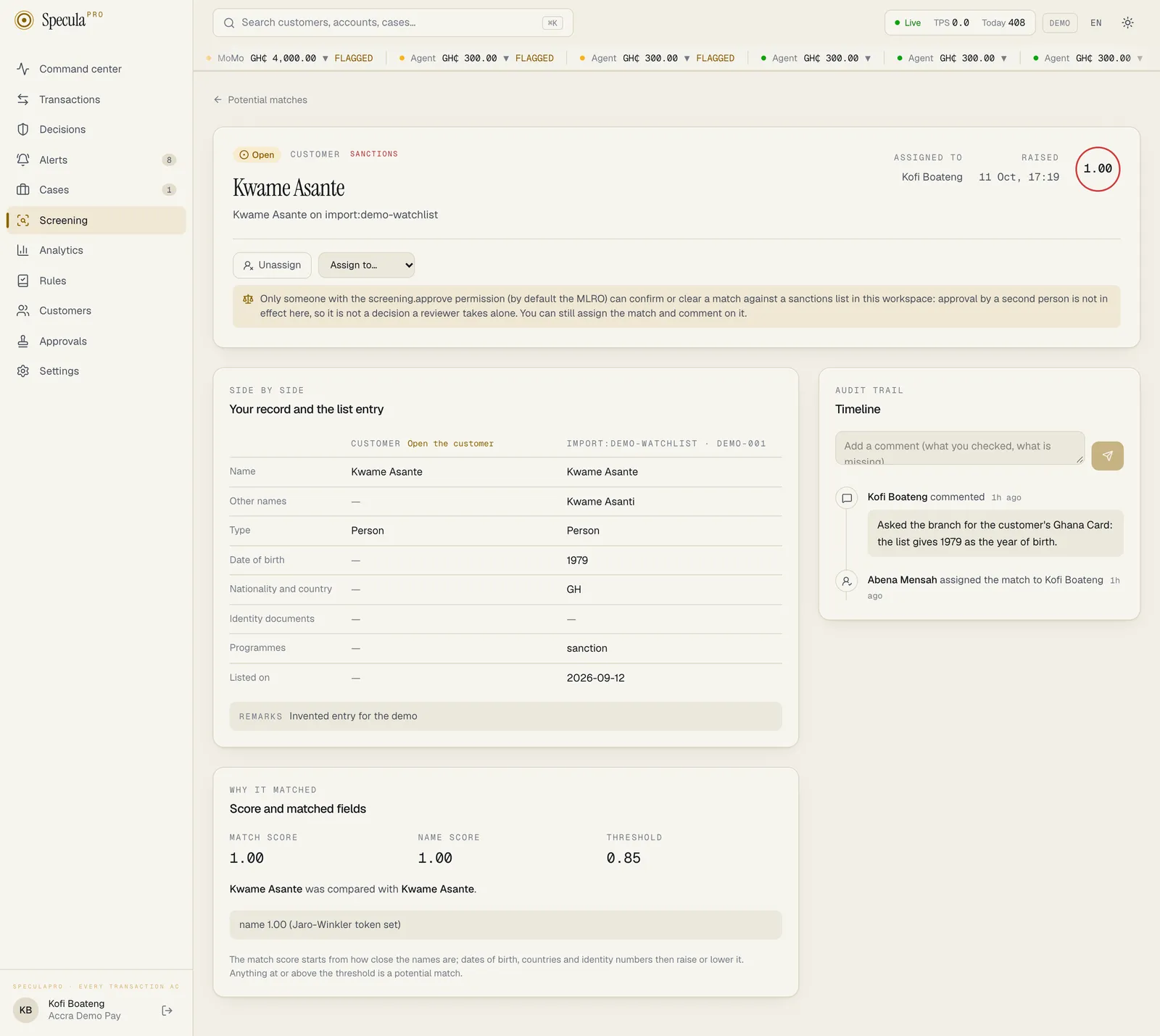This screenshot has height=1036, width=1160.
Task: Click comment bubble icon in timeline
Action: [x=846, y=498]
